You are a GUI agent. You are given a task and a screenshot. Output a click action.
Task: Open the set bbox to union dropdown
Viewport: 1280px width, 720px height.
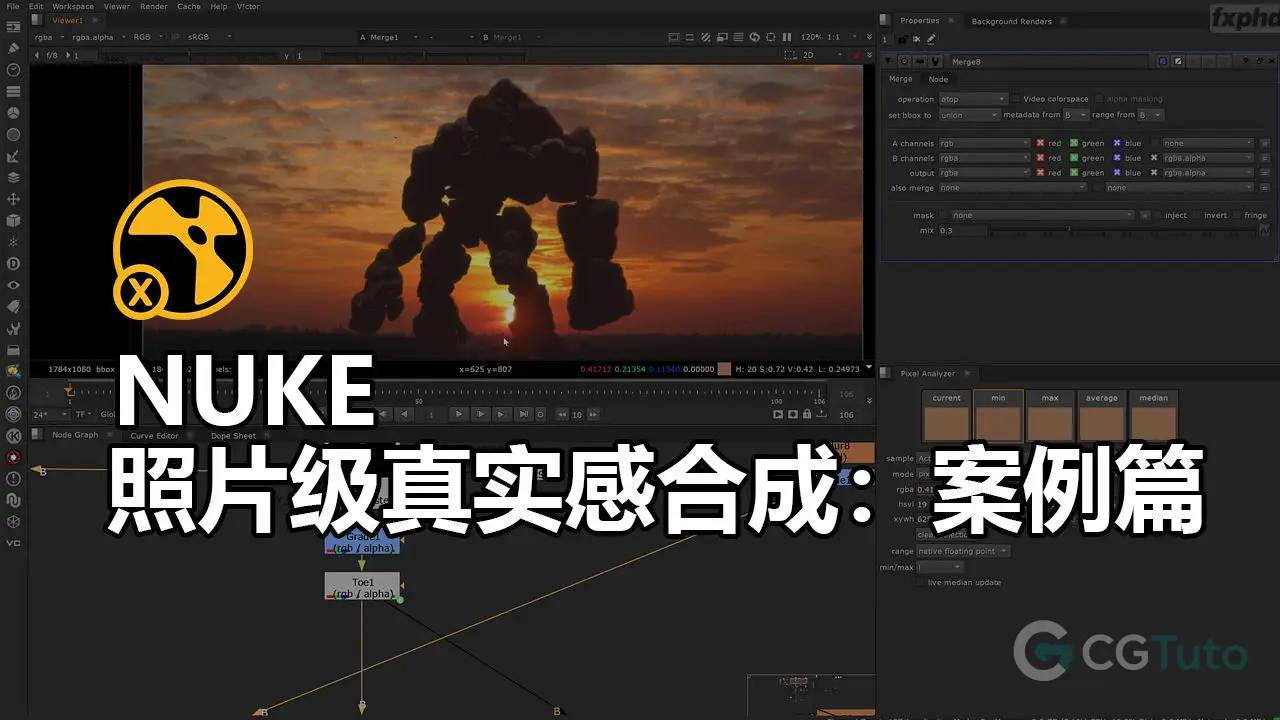tap(968, 115)
